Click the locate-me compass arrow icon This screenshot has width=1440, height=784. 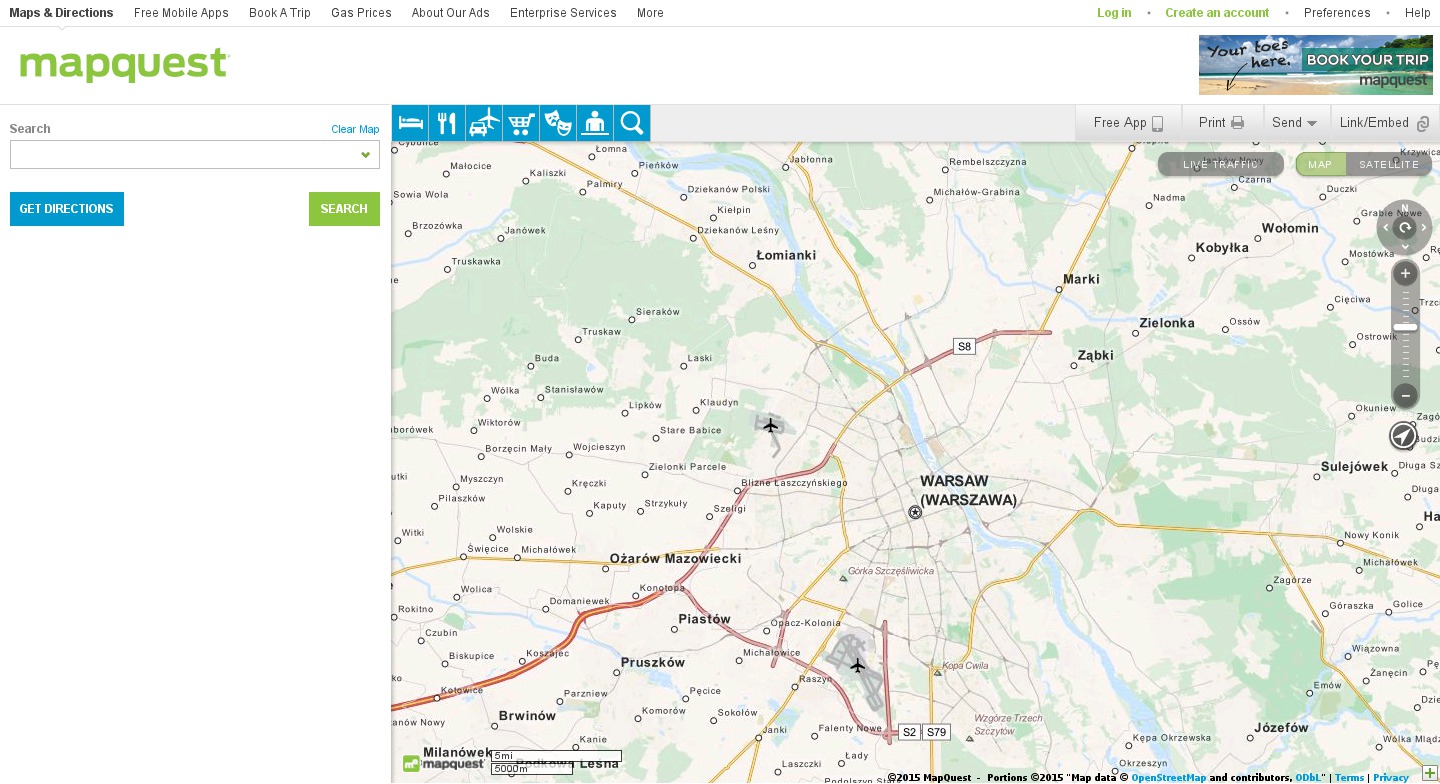(x=1403, y=436)
